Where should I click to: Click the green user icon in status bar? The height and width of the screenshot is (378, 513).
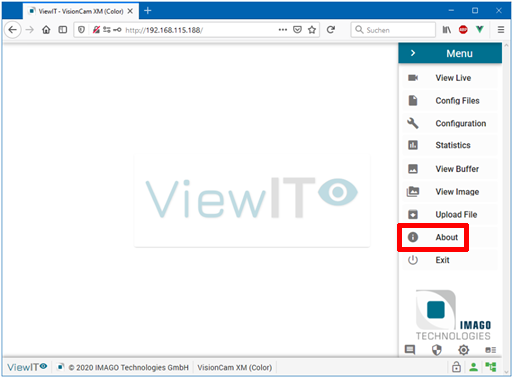click(473, 367)
